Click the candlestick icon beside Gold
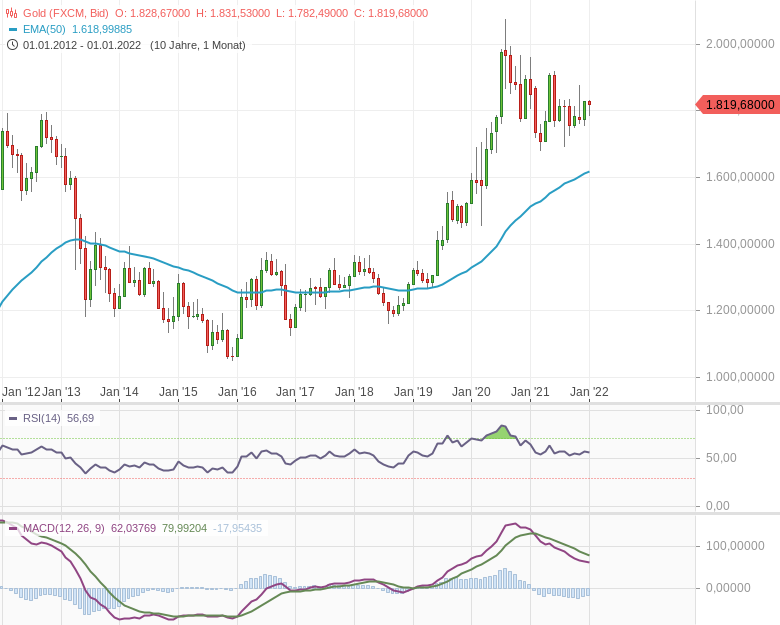Screen dimensions: 780x625 point(12,13)
